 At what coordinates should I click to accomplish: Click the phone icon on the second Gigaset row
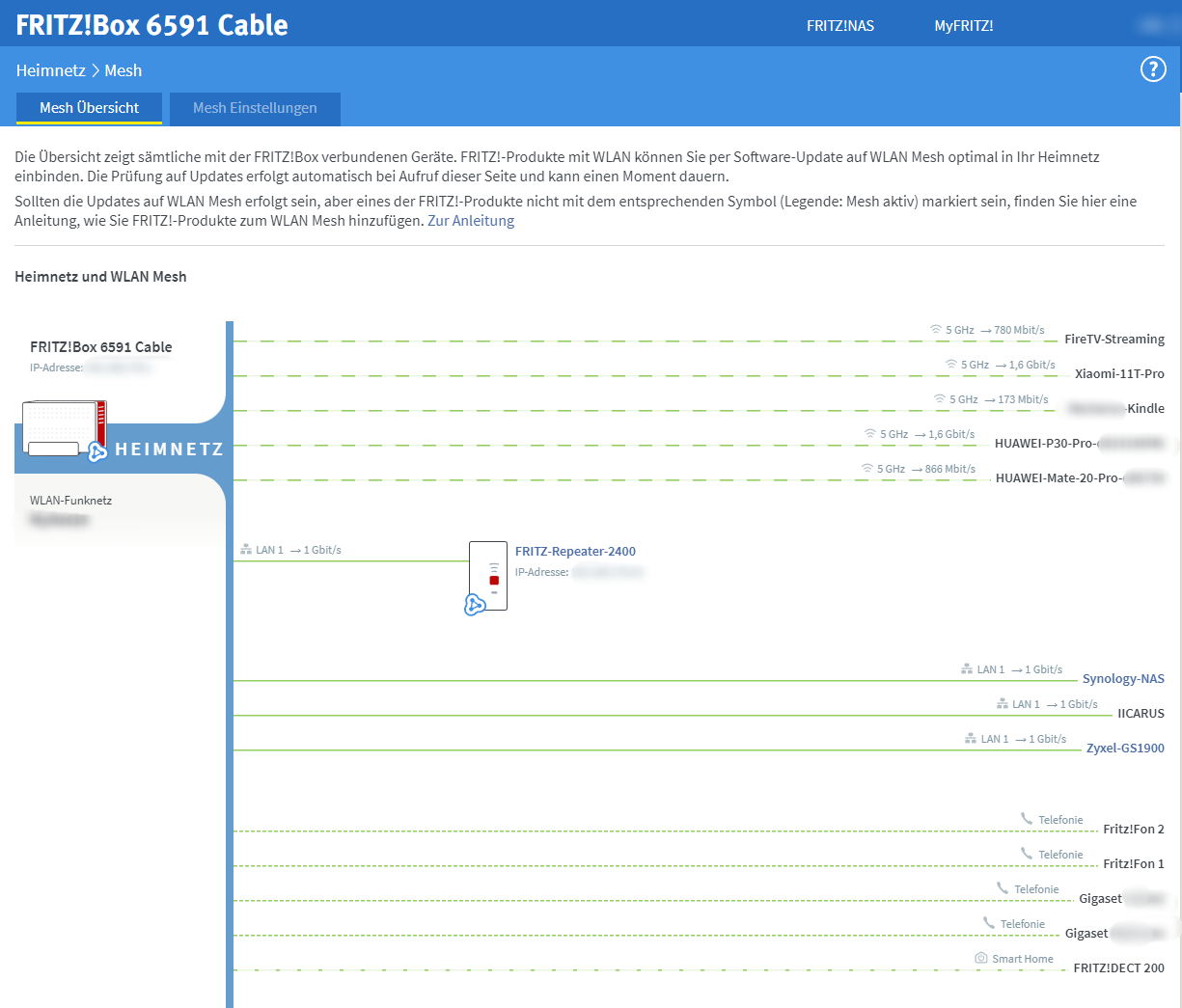(989, 923)
